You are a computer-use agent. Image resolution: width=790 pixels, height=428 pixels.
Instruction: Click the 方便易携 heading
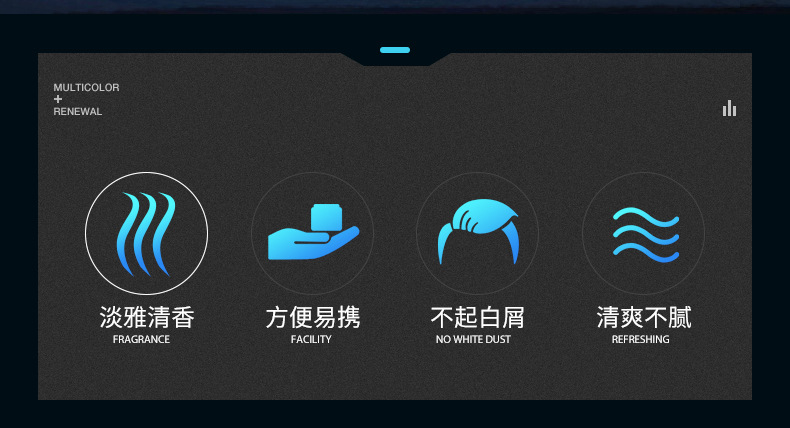point(313,318)
